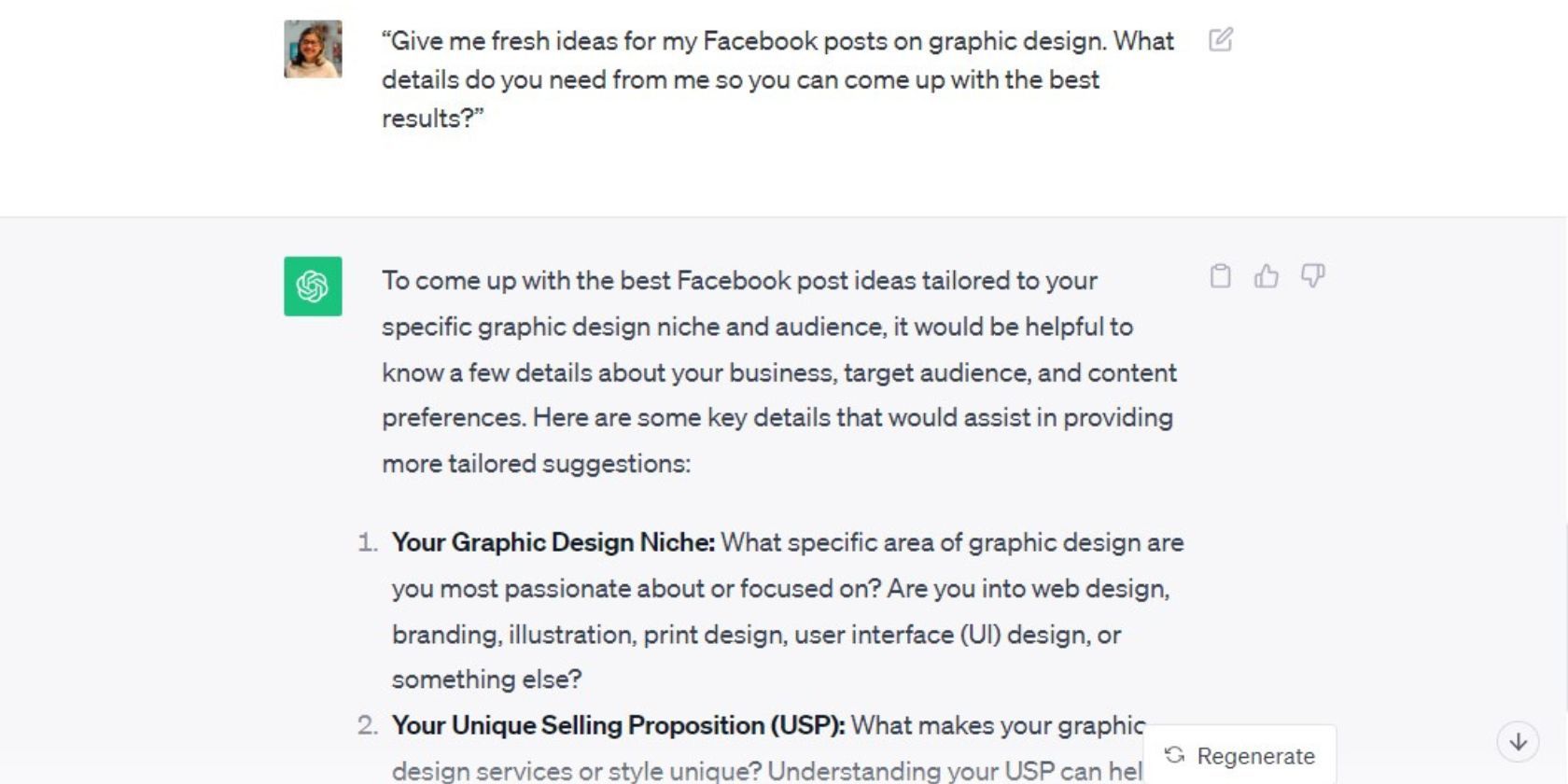1568x784 pixels.
Task: Copy the response with the clipboard icon
Action: (1220, 276)
